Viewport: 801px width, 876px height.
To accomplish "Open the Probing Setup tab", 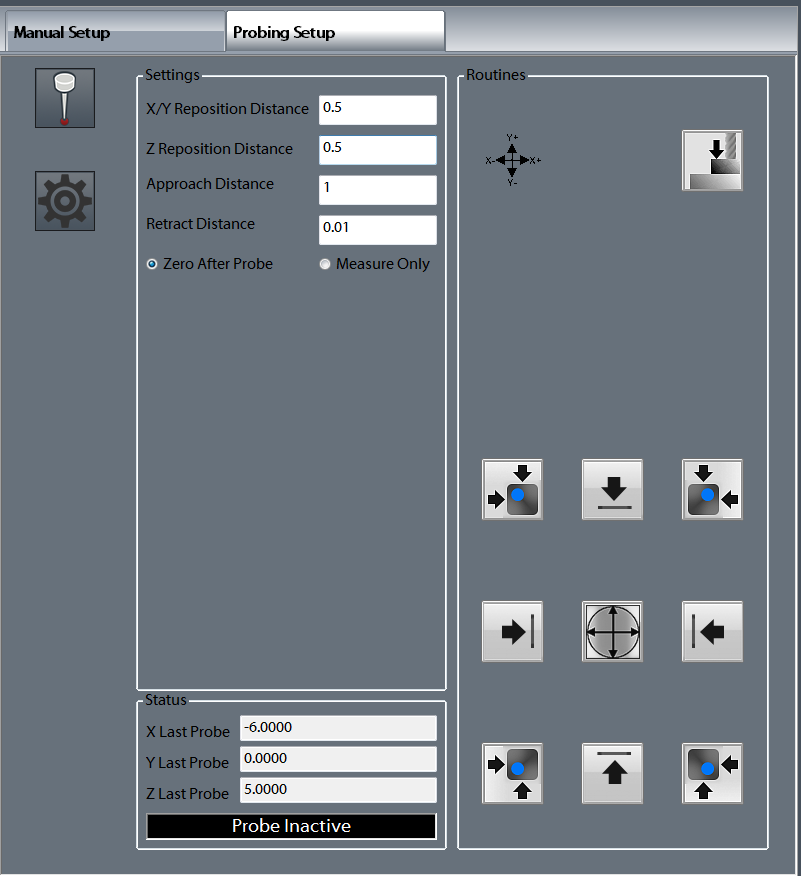I will pyautogui.click(x=334, y=31).
